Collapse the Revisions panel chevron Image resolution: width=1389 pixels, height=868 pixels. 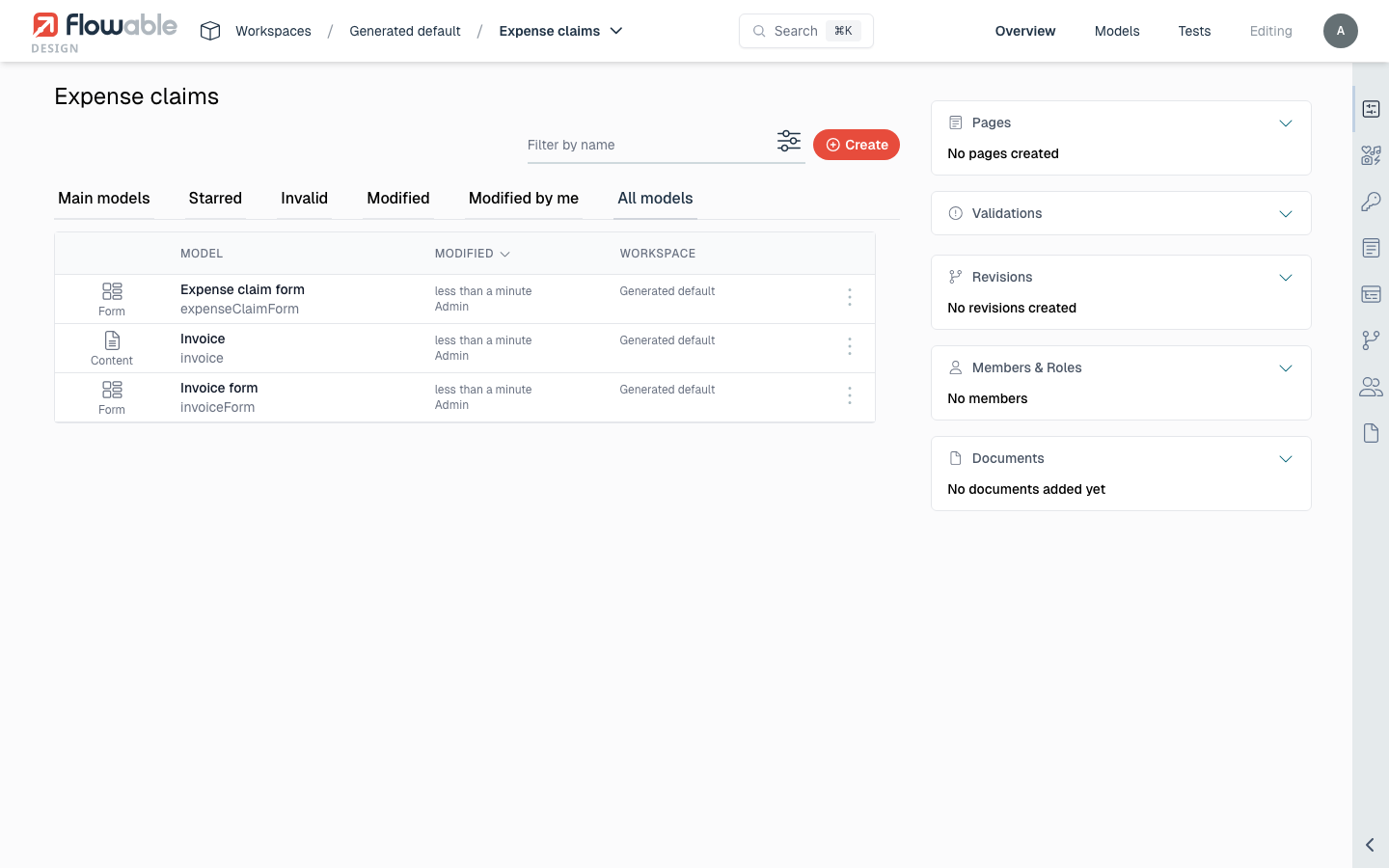(1285, 278)
